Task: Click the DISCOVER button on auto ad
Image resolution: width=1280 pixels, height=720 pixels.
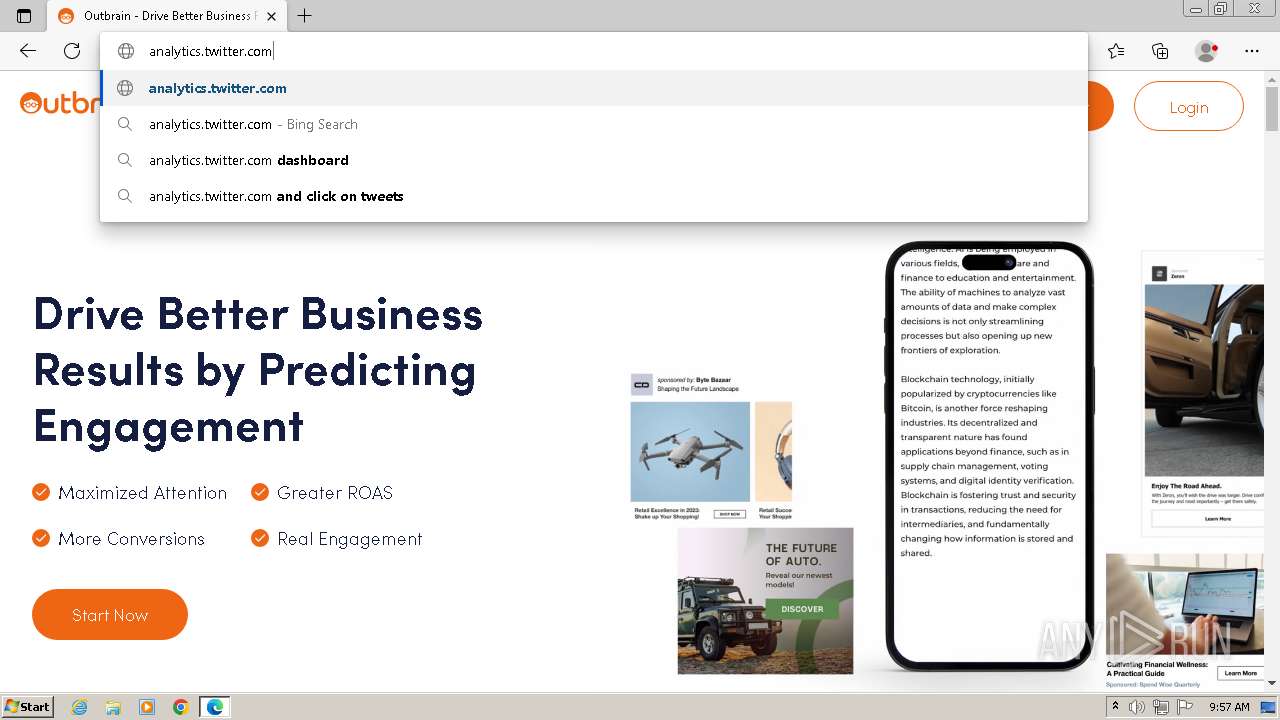Action: coord(802,608)
